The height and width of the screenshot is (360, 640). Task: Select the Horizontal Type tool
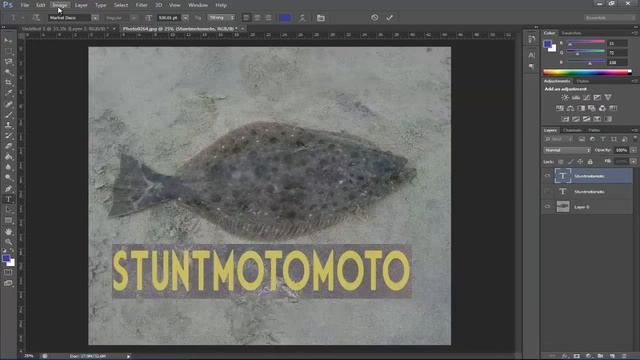click(x=8, y=199)
